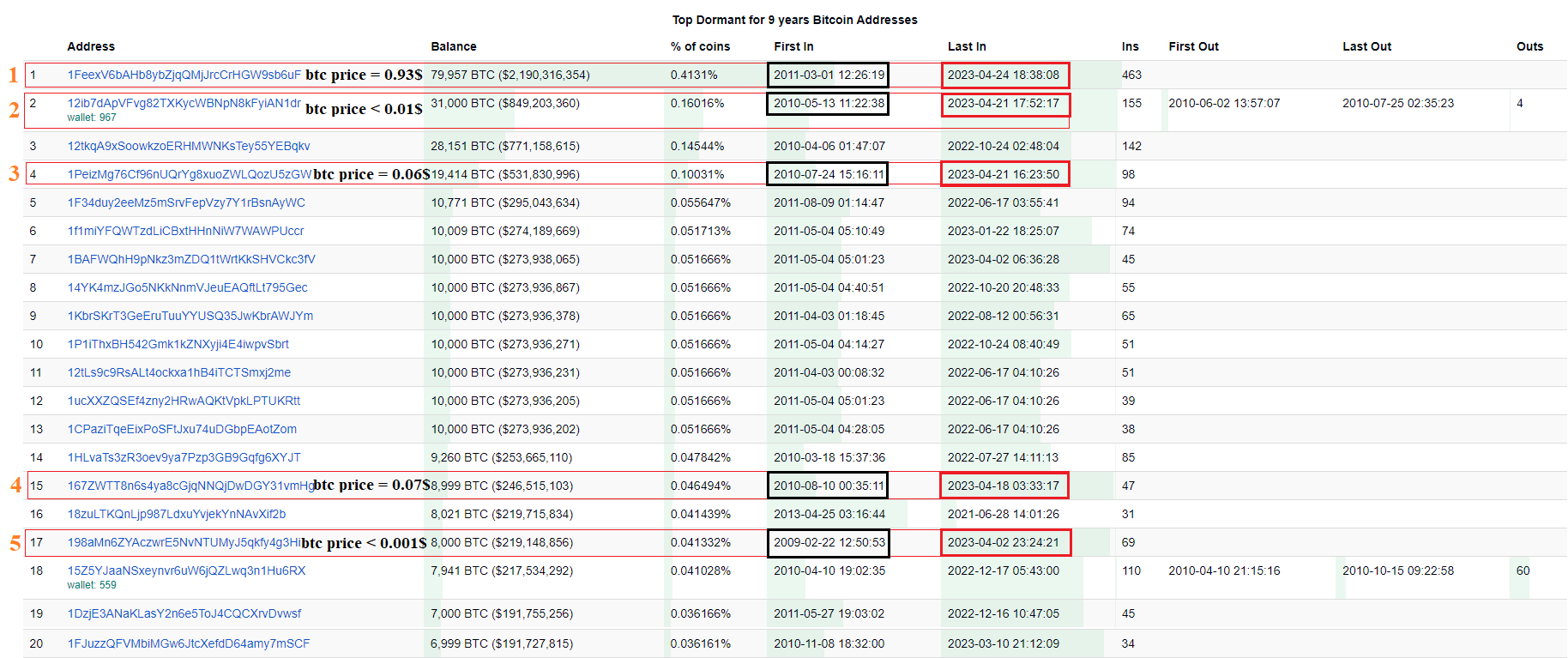This screenshot has width=1568, height=658.
Task: Click the % of coins column header
Action: pyautogui.click(x=701, y=46)
